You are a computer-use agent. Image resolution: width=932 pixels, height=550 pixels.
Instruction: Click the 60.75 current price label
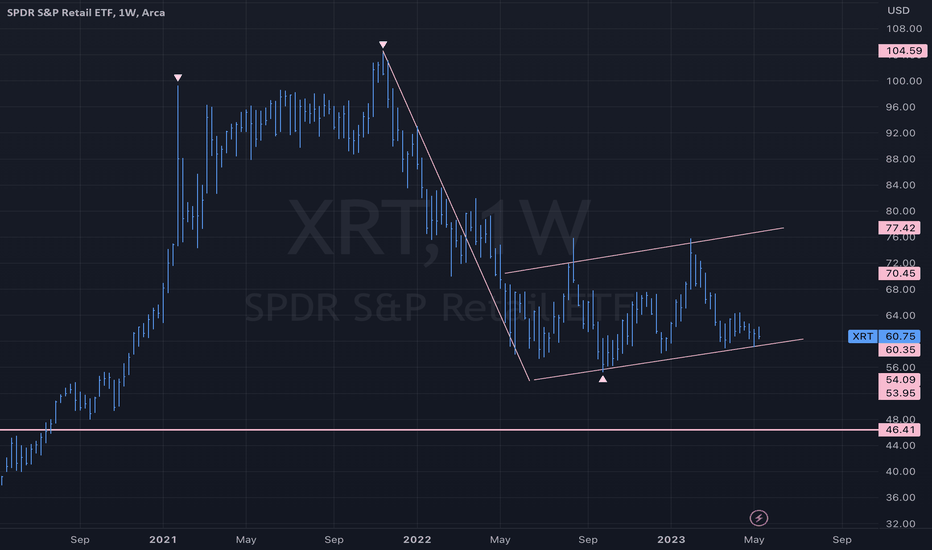[x=899, y=337]
